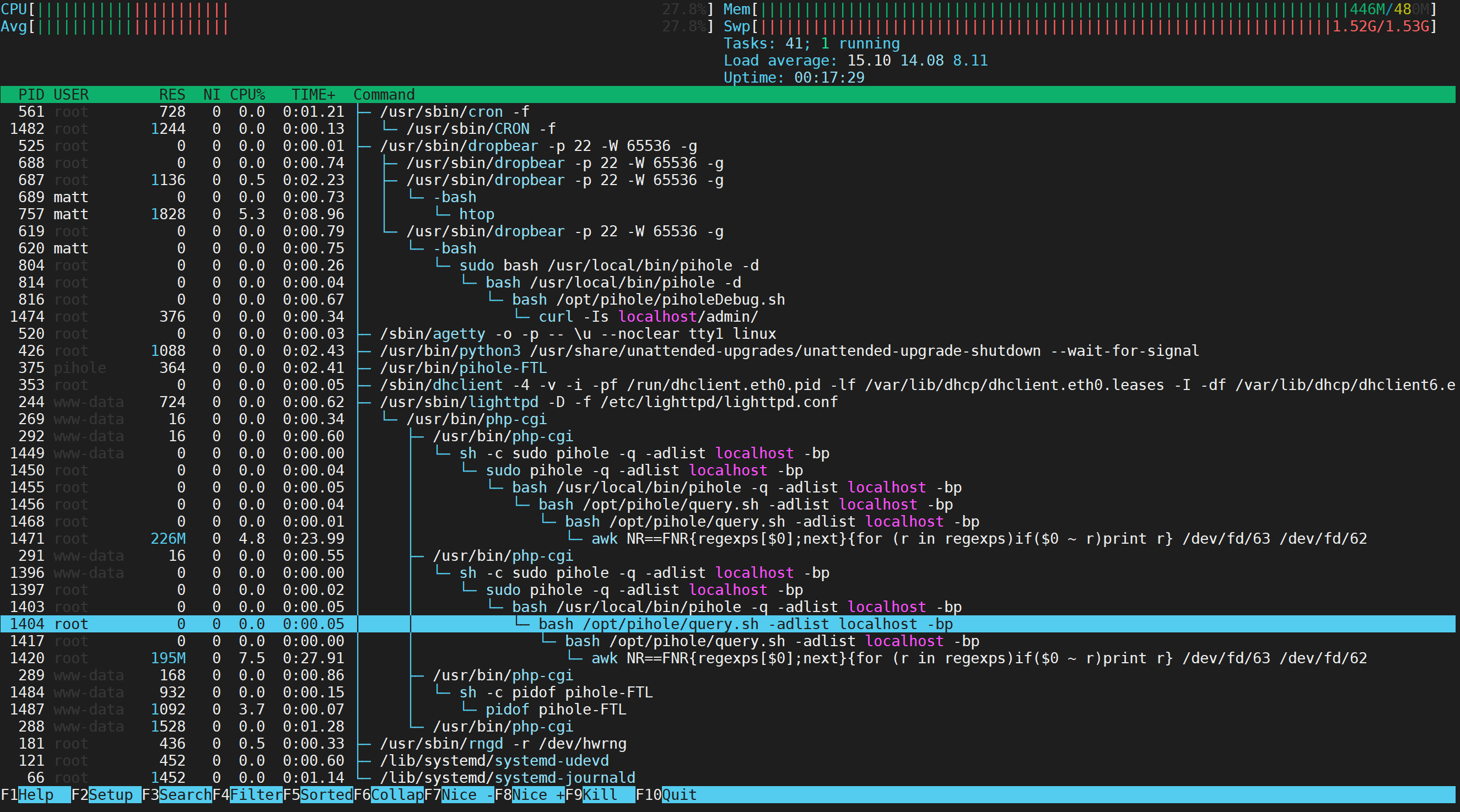Click the Avg CPU meter bar

point(357,26)
